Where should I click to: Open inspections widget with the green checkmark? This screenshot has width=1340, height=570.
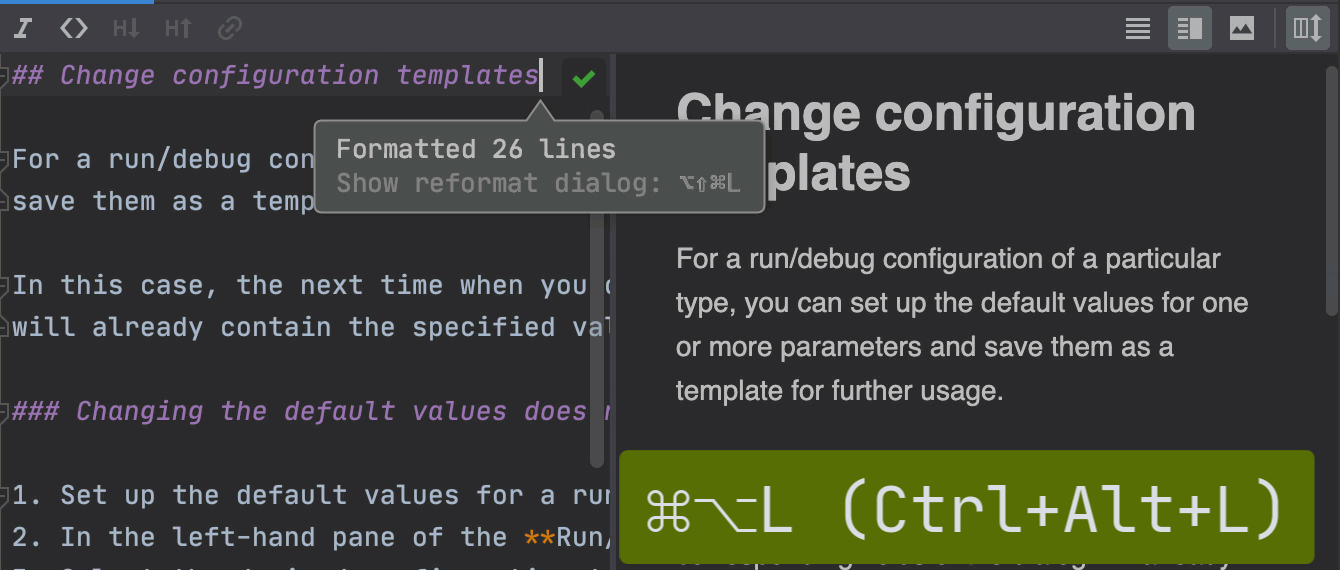pyautogui.click(x=584, y=77)
